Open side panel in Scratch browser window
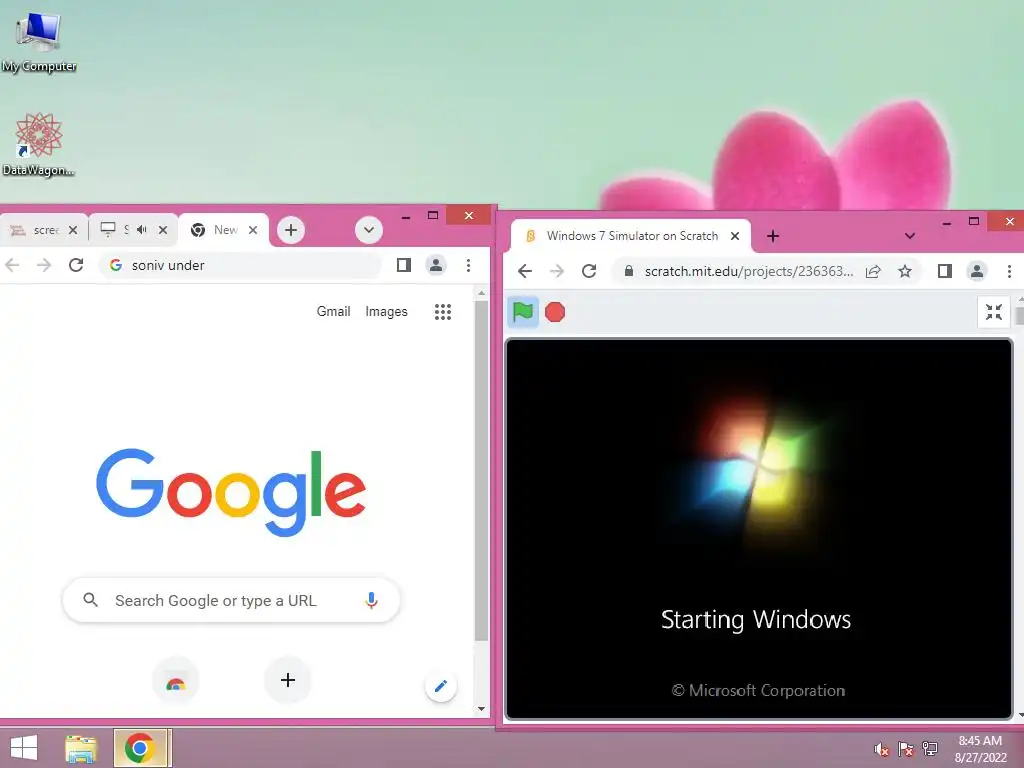 (x=944, y=271)
